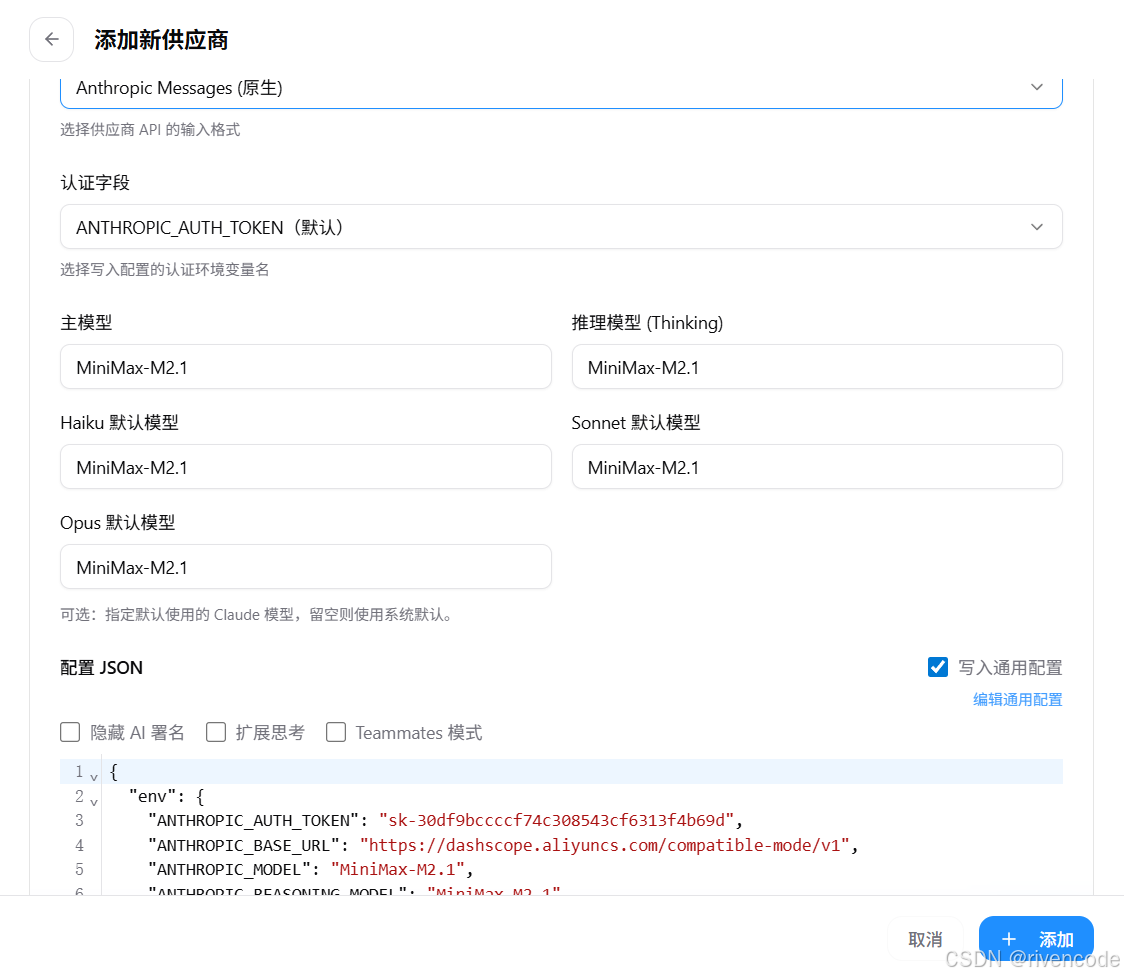Viewport: 1124px width, 979px height.
Task: Click the 推理模型 (Thinking) input field
Action: (816, 367)
